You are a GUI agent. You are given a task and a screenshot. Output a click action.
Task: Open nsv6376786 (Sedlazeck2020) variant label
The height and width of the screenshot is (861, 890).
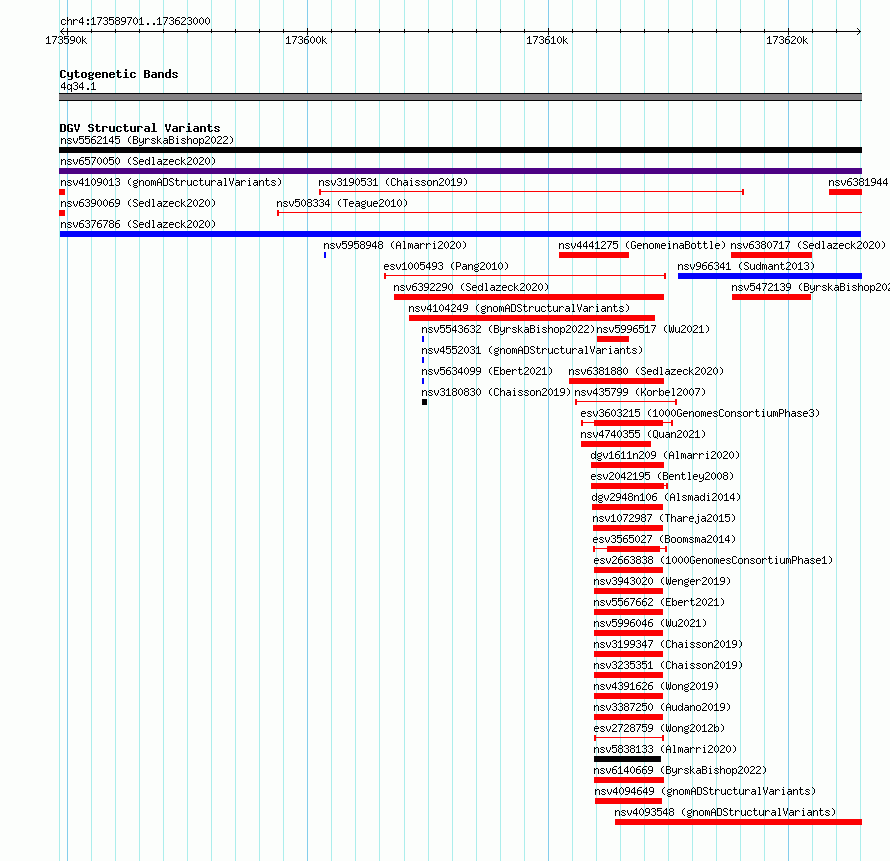(138, 224)
